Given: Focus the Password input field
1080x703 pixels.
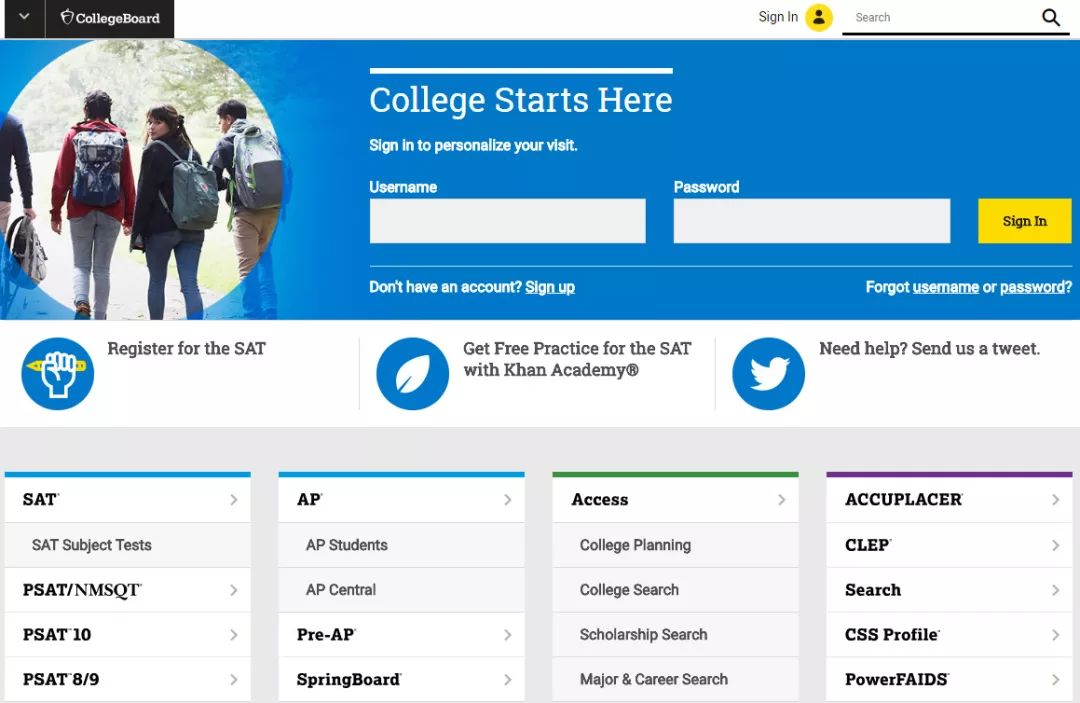Looking at the screenshot, I should (x=811, y=221).
